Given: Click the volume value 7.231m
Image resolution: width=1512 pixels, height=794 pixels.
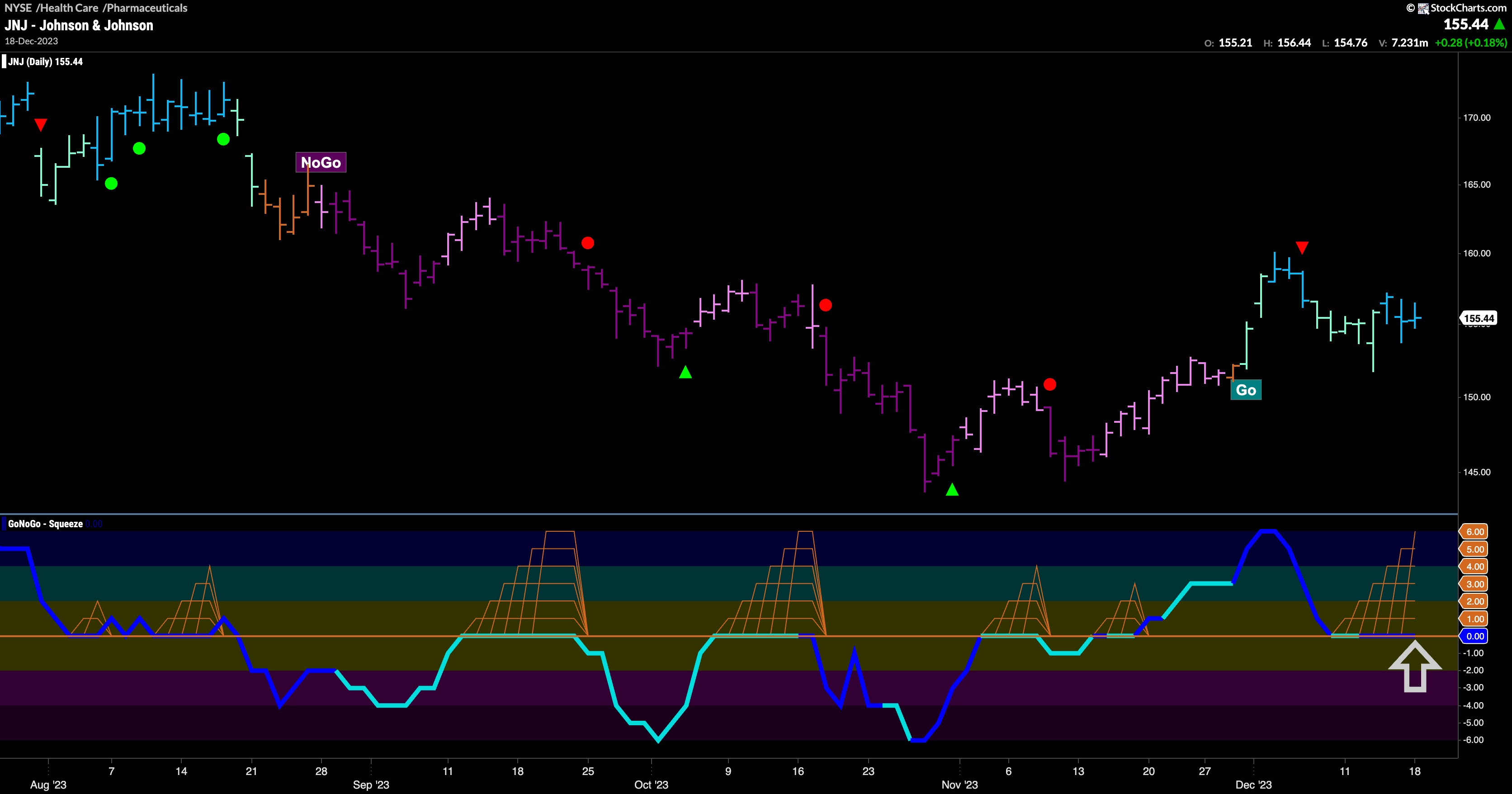Looking at the screenshot, I should point(1409,43).
